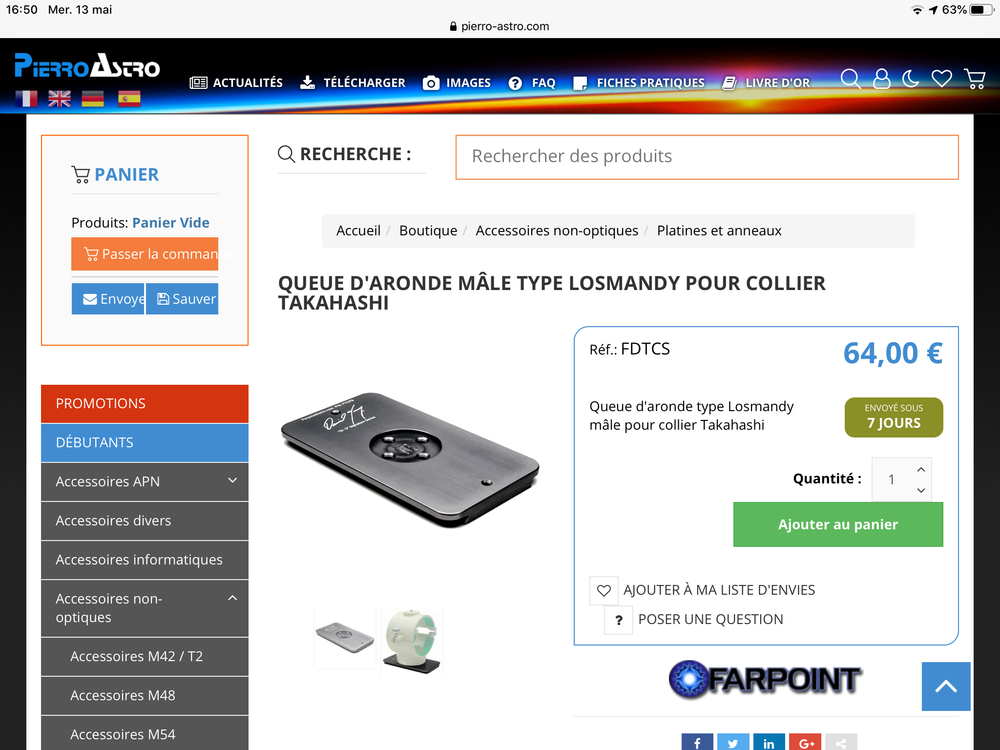Screen dimensions: 1000x750
Task: Click the Ajouter au panier button
Action: [x=838, y=524]
